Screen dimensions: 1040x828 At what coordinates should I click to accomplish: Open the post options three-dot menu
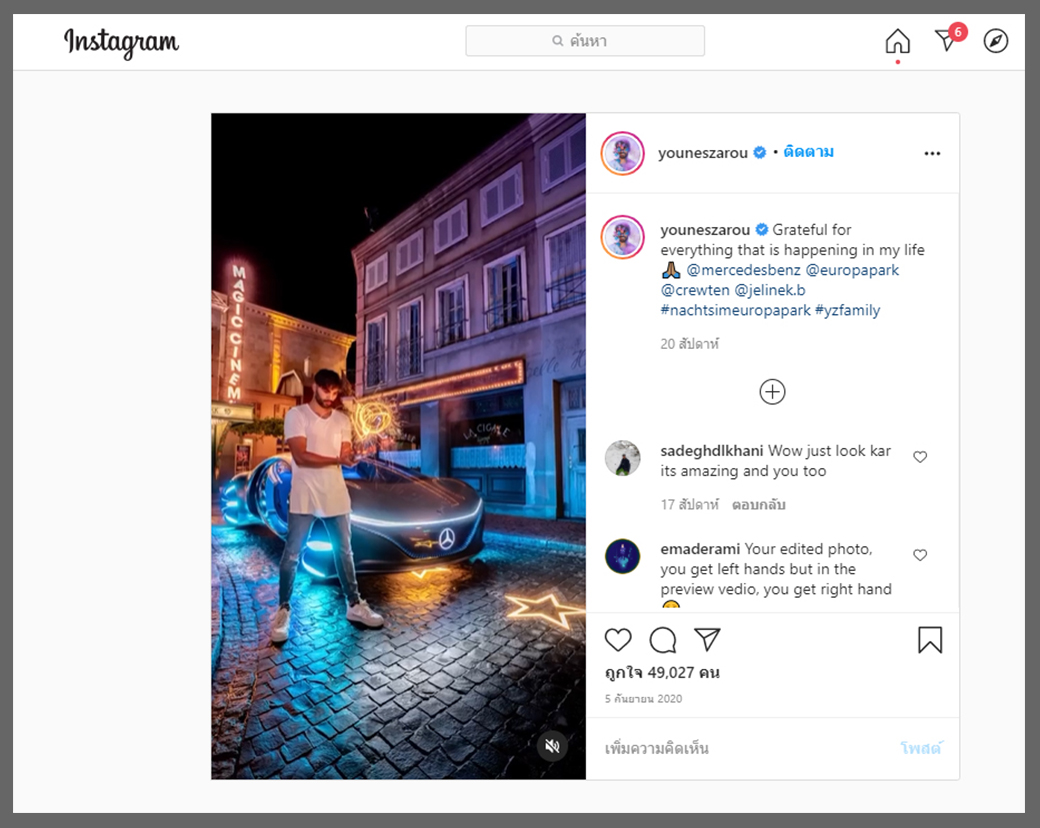point(932,153)
